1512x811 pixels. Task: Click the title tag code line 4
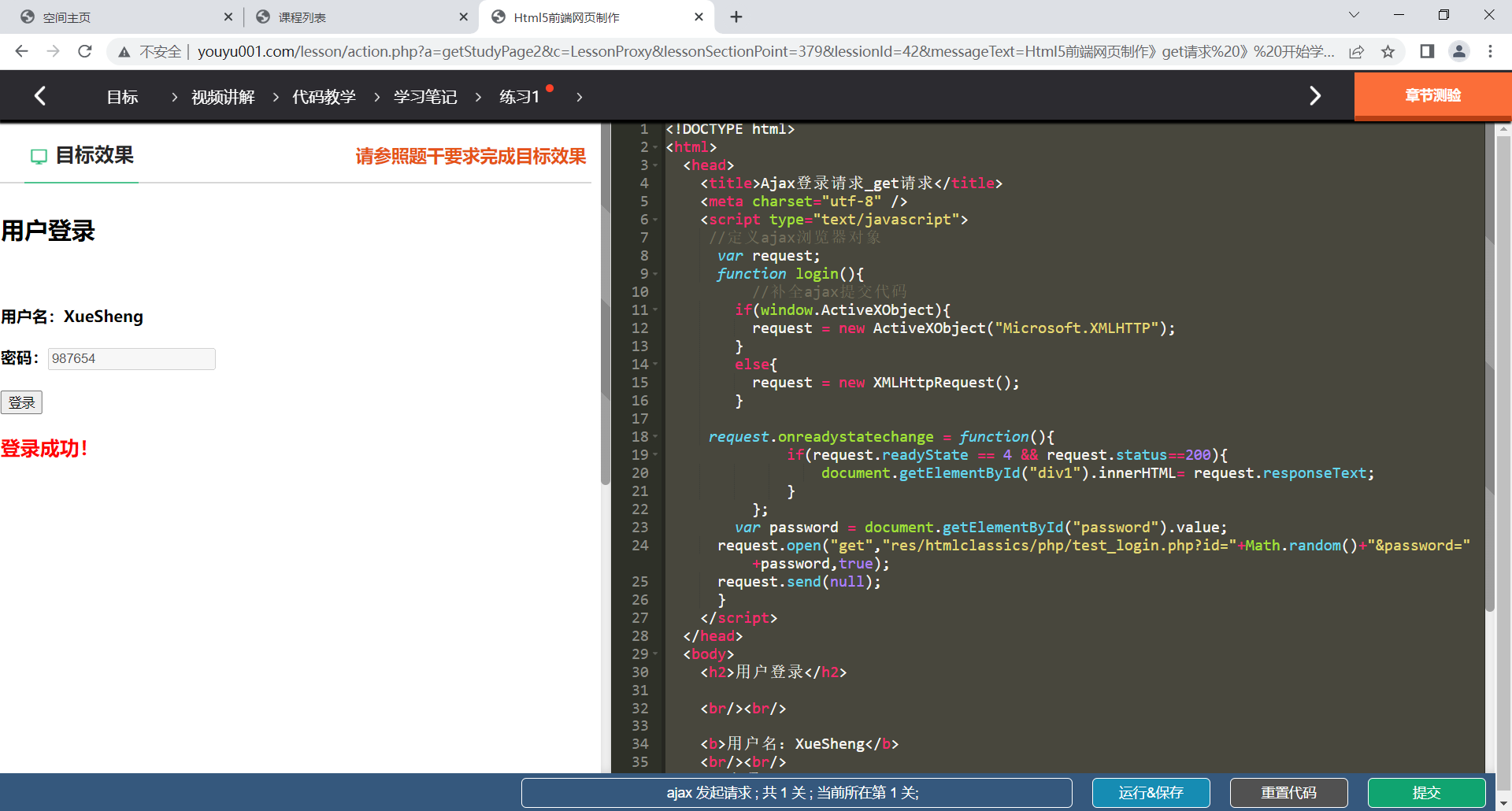(x=851, y=183)
